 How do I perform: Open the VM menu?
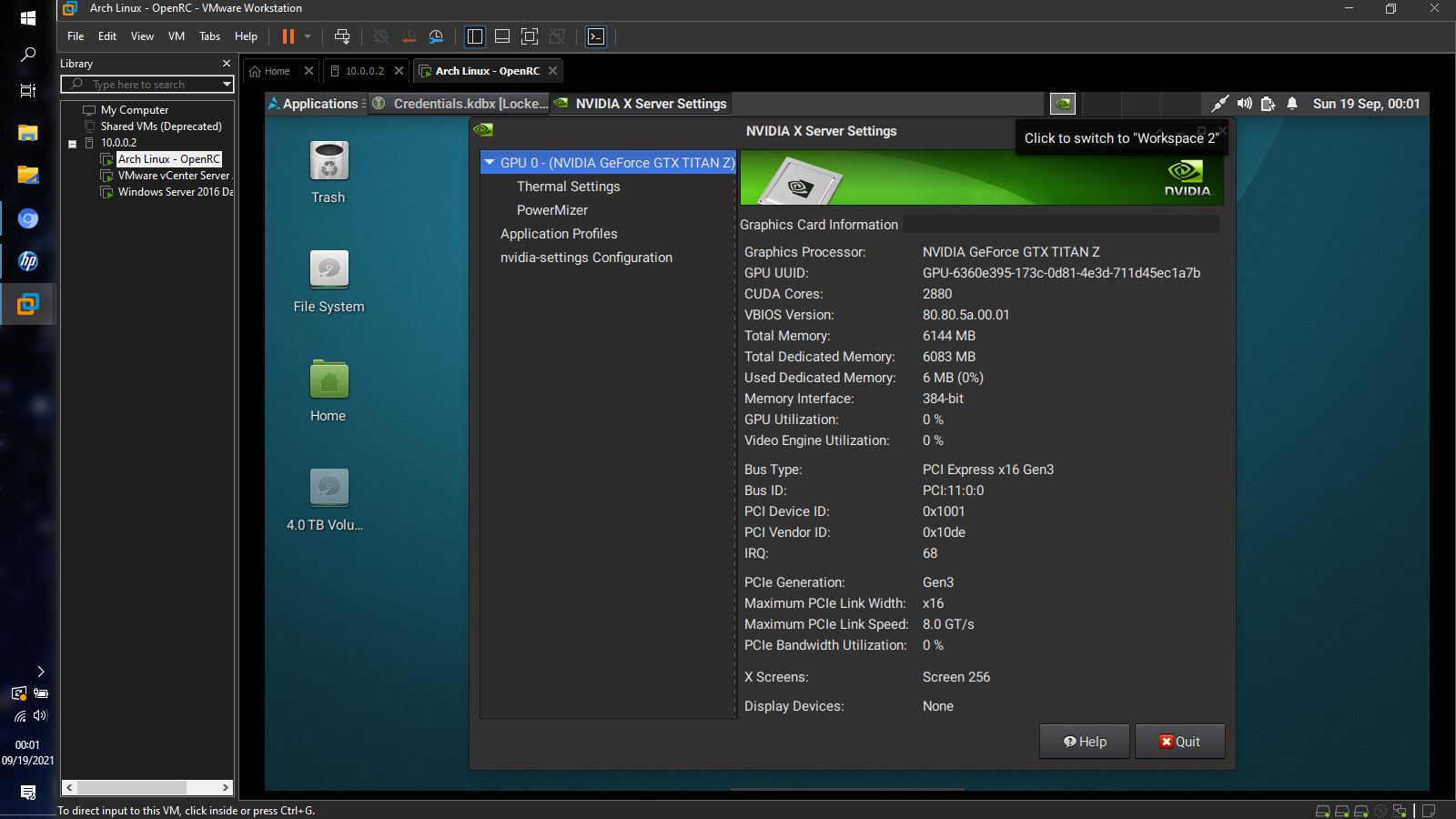pos(177,36)
